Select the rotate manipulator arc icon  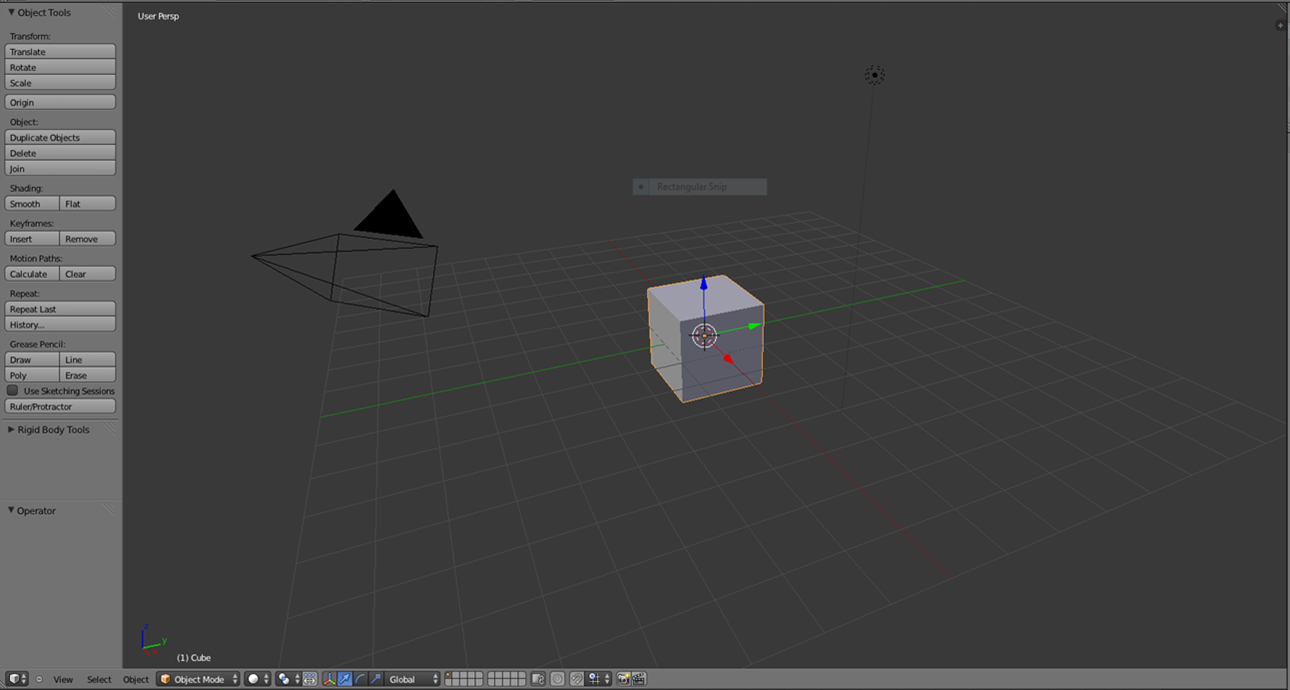click(360, 679)
